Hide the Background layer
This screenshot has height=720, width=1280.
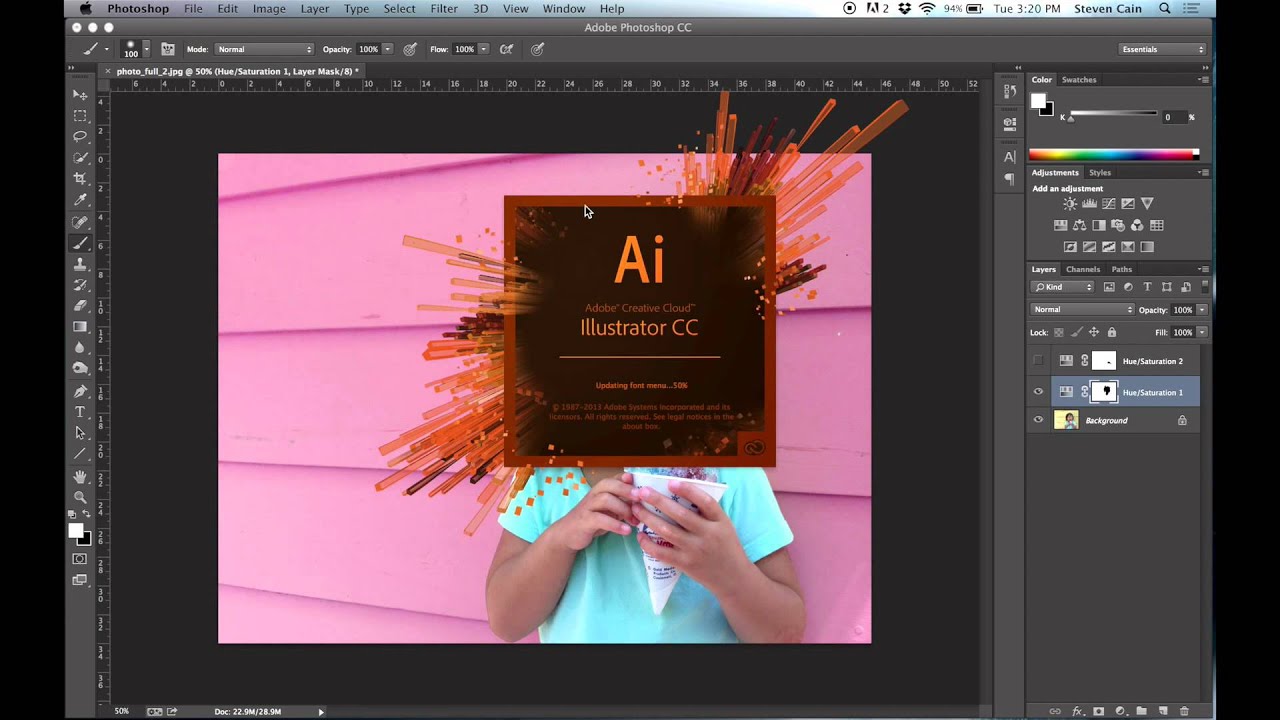tap(1038, 420)
